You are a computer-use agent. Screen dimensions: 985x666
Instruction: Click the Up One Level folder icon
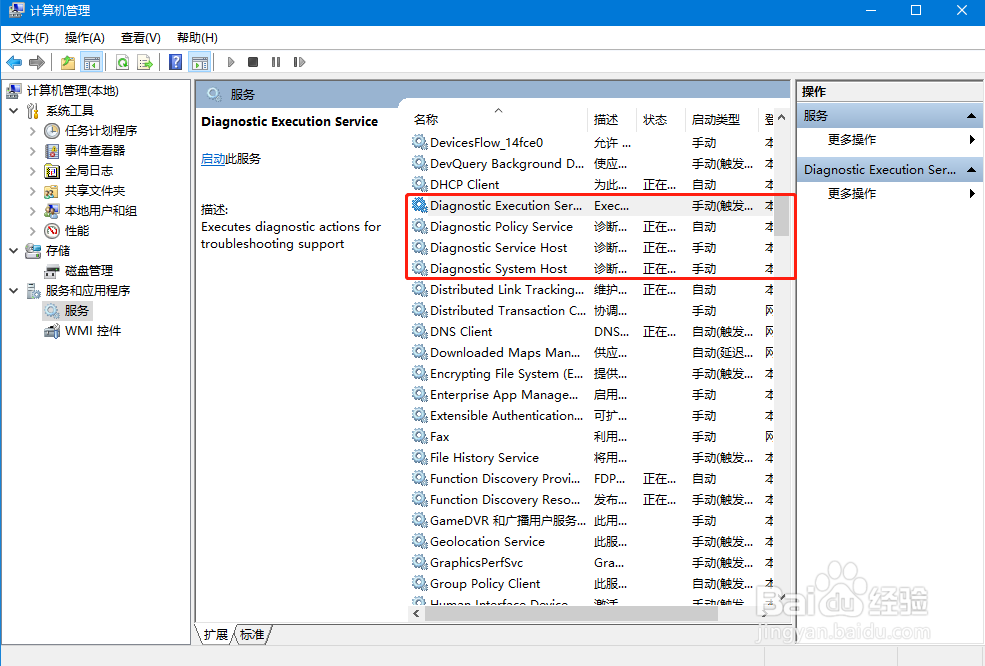coord(68,62)
